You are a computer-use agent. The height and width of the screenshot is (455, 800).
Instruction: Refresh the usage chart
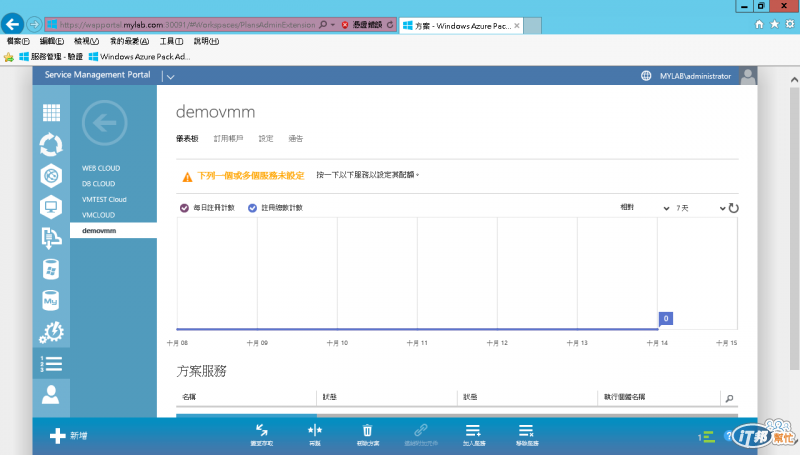coord(733,208)
